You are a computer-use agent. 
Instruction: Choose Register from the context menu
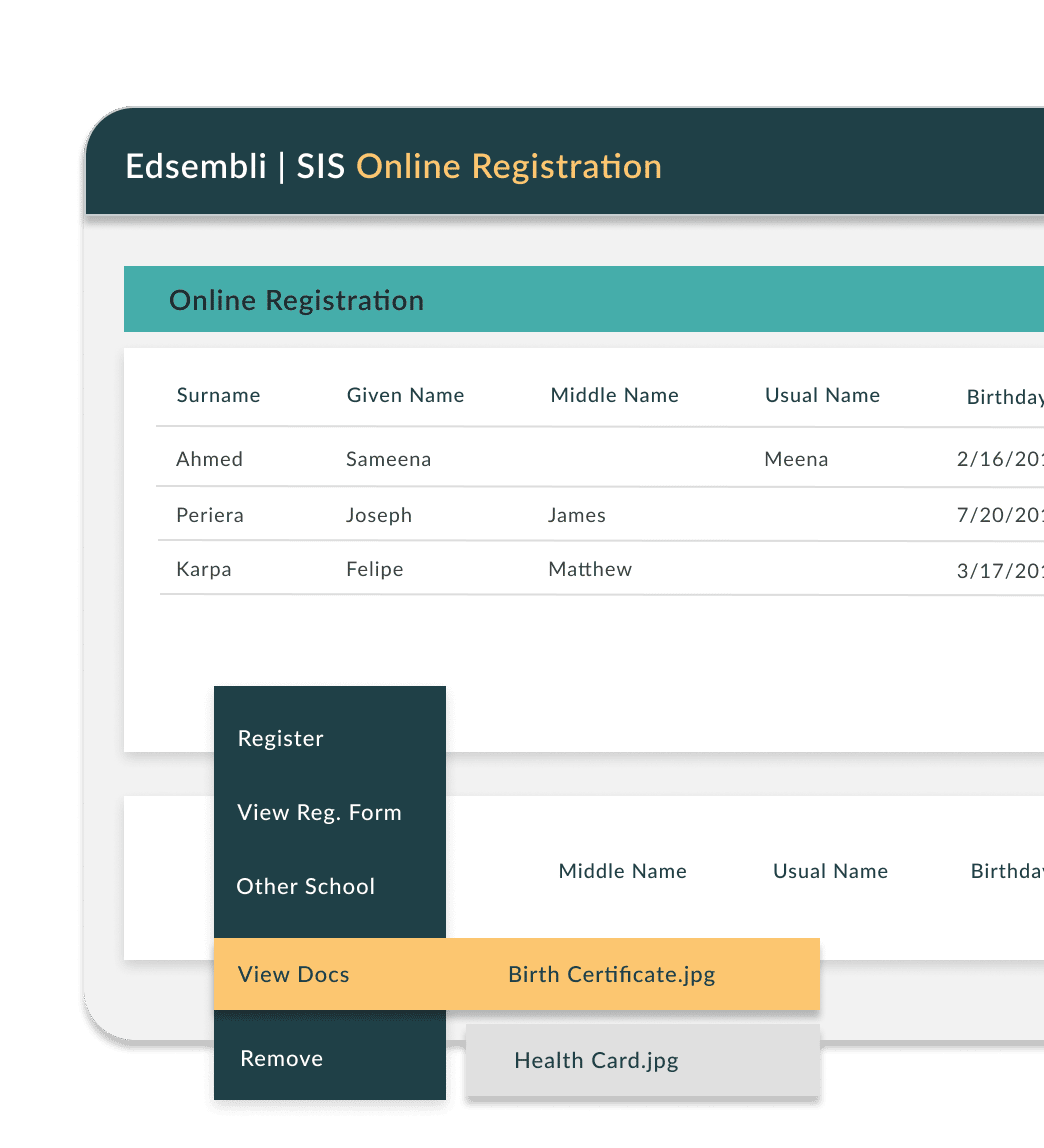[x=280, y=739]
